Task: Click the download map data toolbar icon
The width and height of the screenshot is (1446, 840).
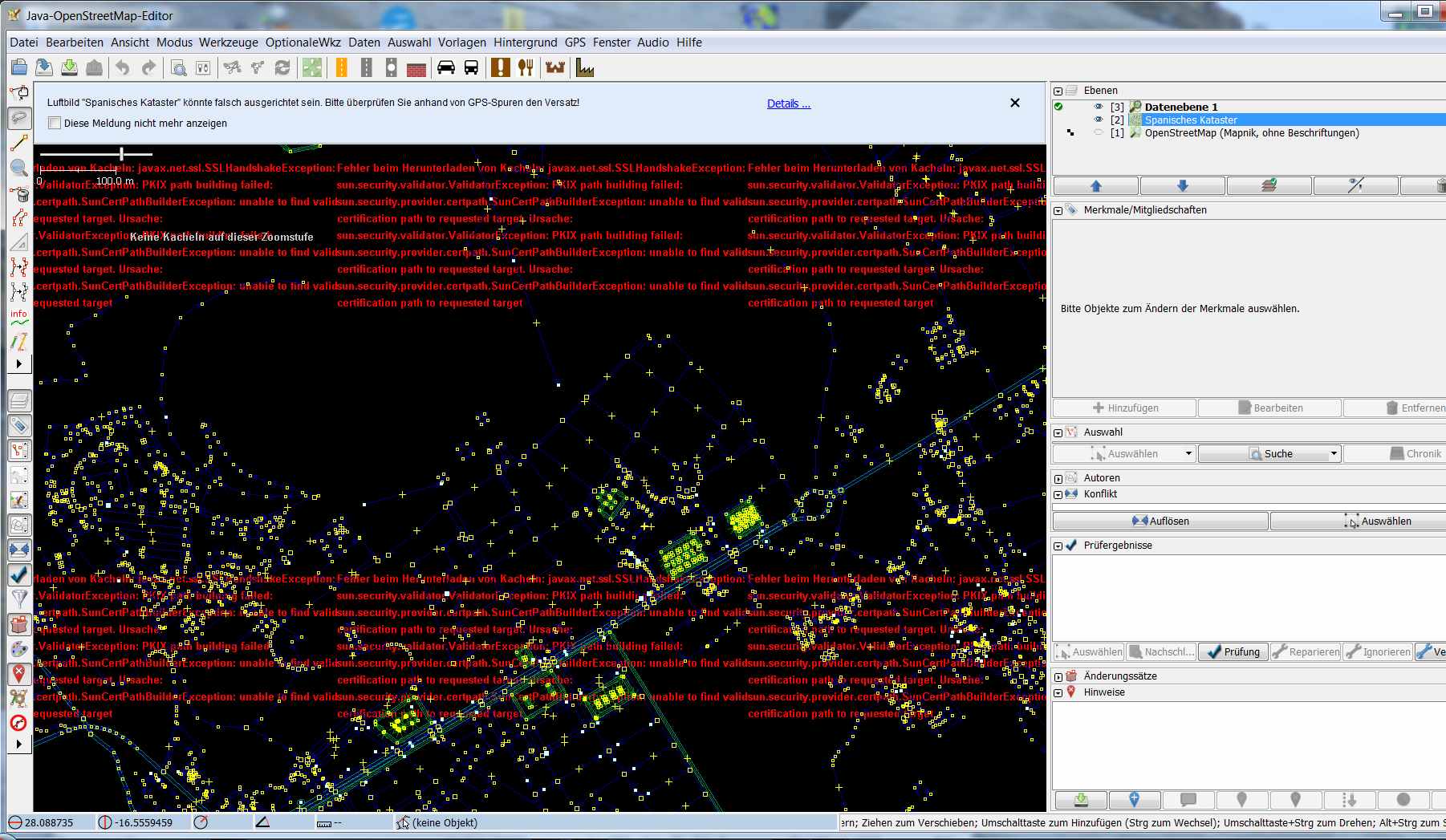Action: click(69, 68)
